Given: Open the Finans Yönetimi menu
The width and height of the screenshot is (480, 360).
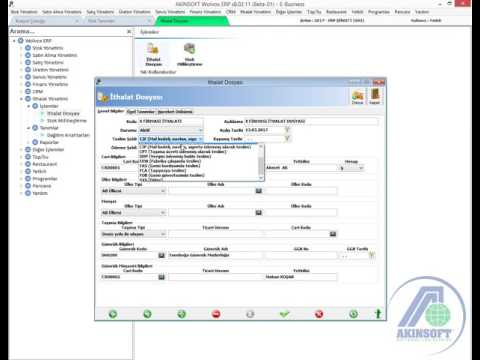Looking at the screenshot, I should (x=205, y=12).
